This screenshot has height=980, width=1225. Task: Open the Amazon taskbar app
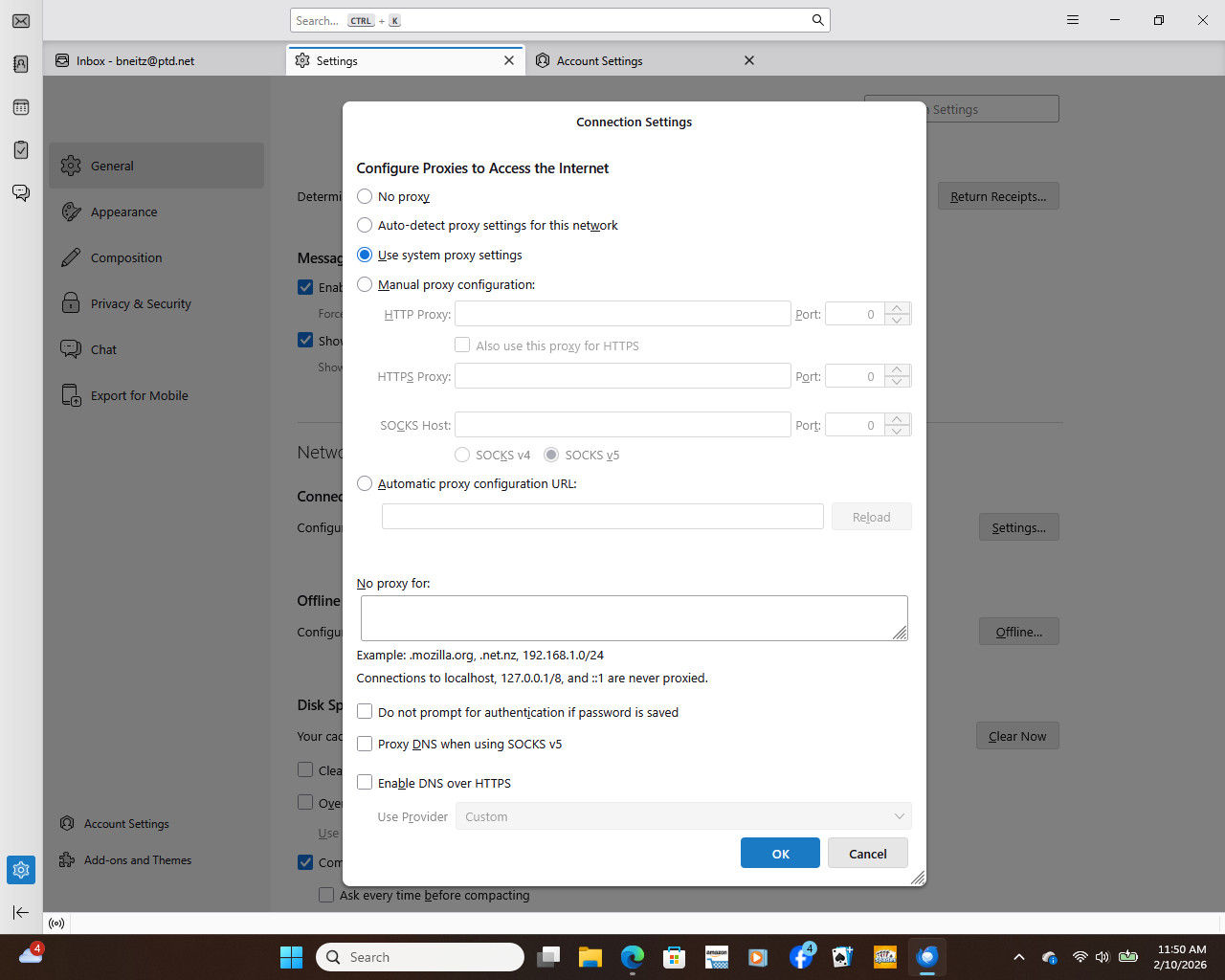pos(717,957)
